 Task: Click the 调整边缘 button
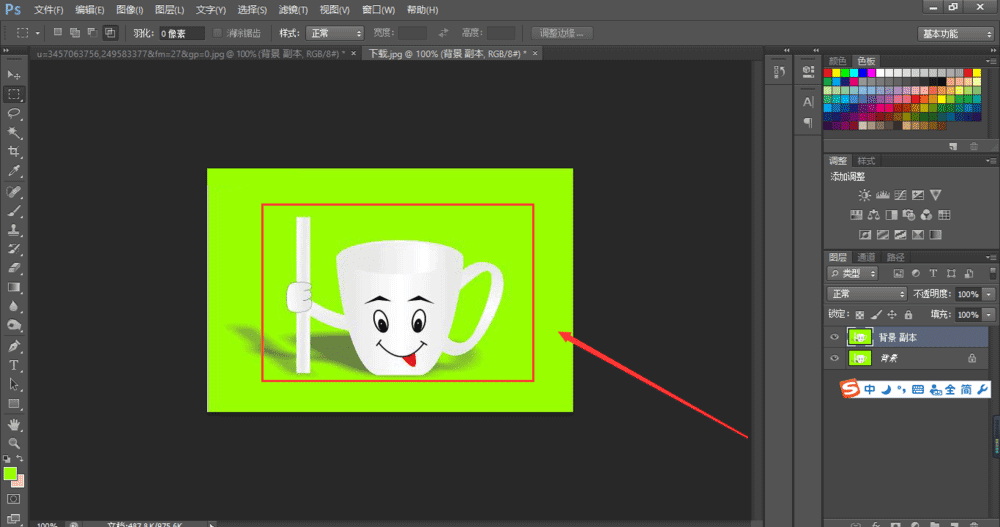(562, 33)
